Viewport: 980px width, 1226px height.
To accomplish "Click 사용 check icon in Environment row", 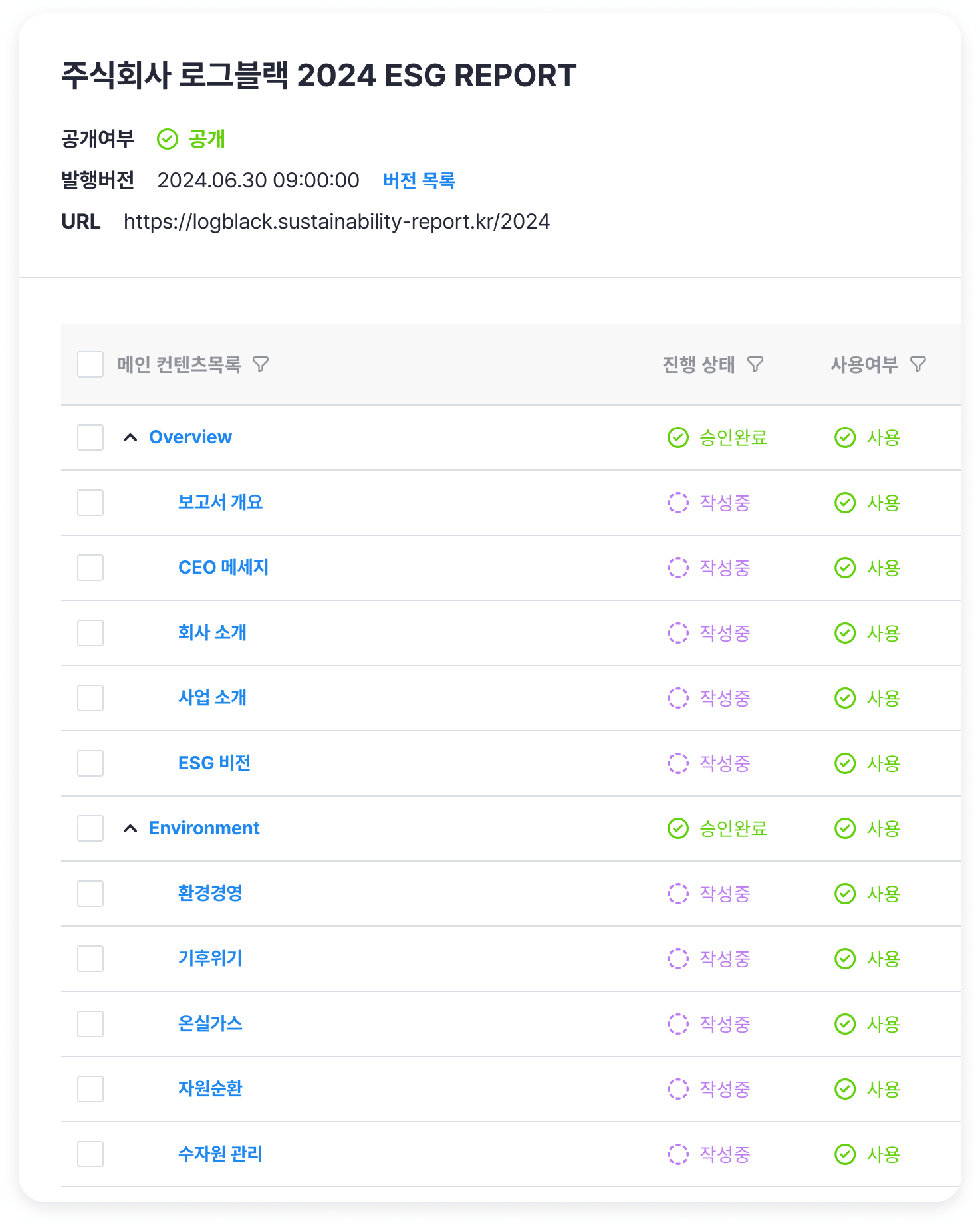I will (845, 828).
